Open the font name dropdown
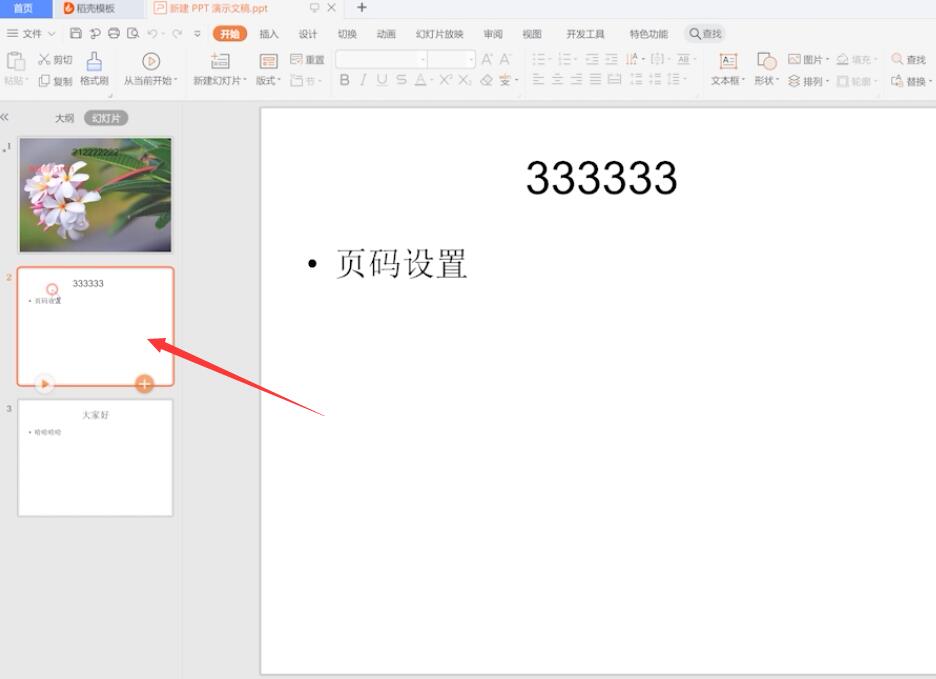 (423, 59)
